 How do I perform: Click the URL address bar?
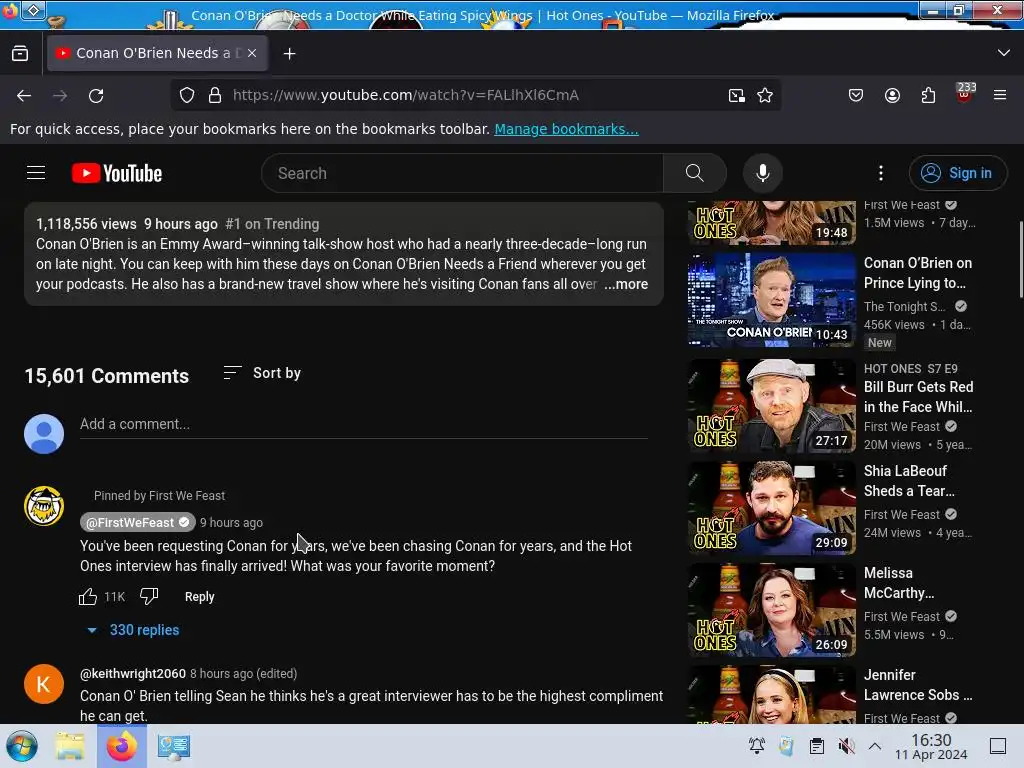tap(477, 95)
